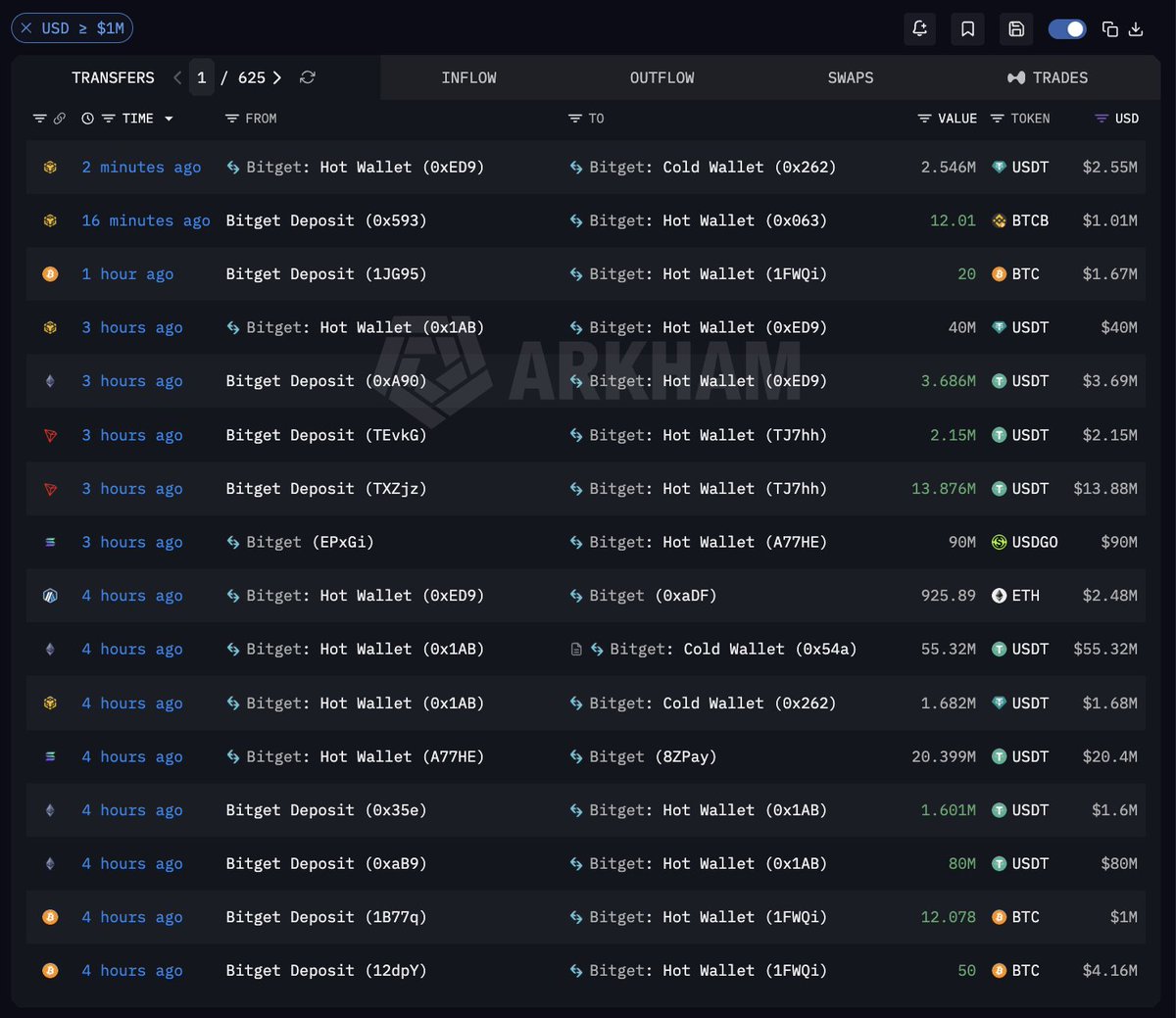This screenshot has width=1176, height=1018.
Task: Switch to the INFLOW tab
Action: click(468, 77)
